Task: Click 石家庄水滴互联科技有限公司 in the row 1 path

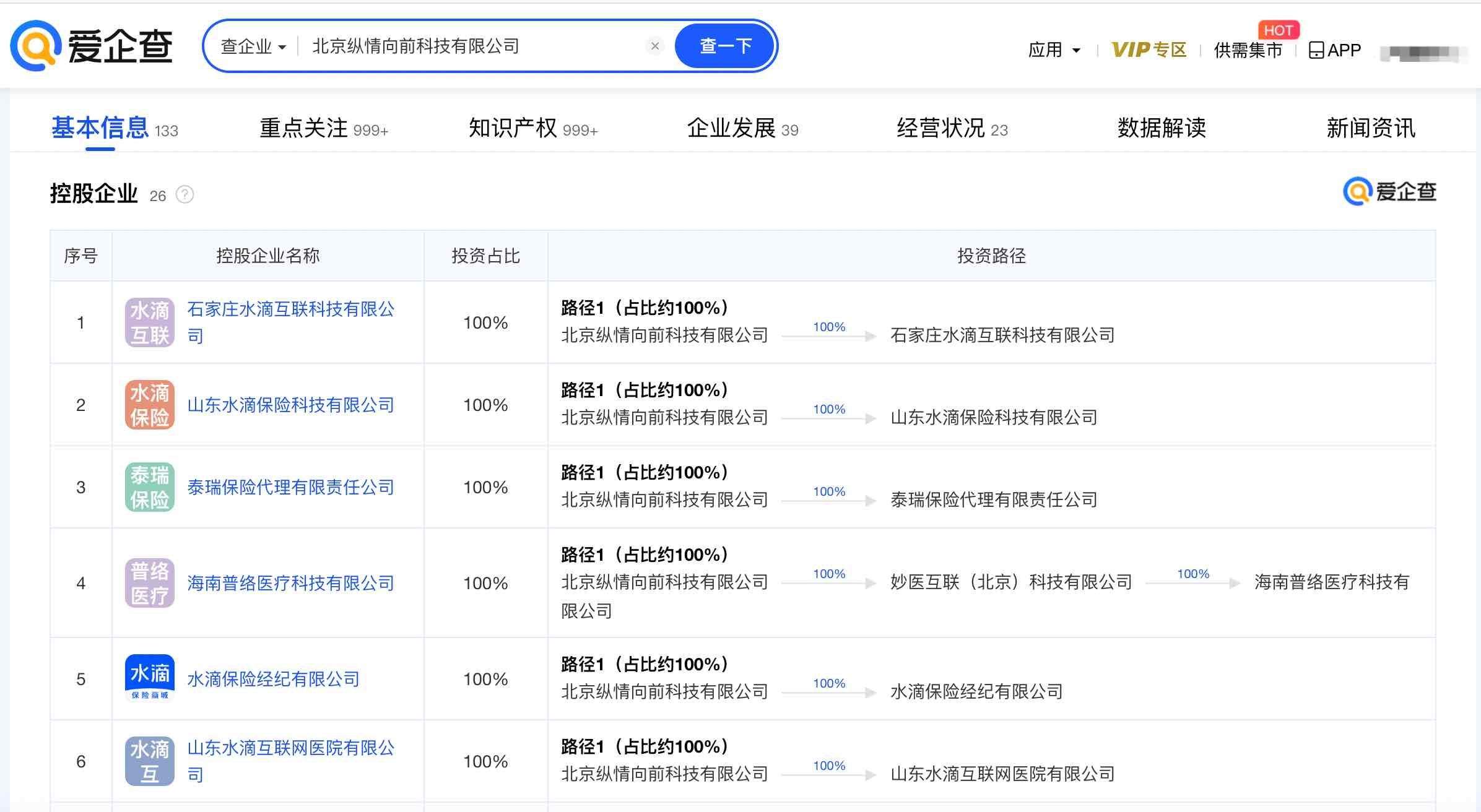Action: coord(1002,335)
